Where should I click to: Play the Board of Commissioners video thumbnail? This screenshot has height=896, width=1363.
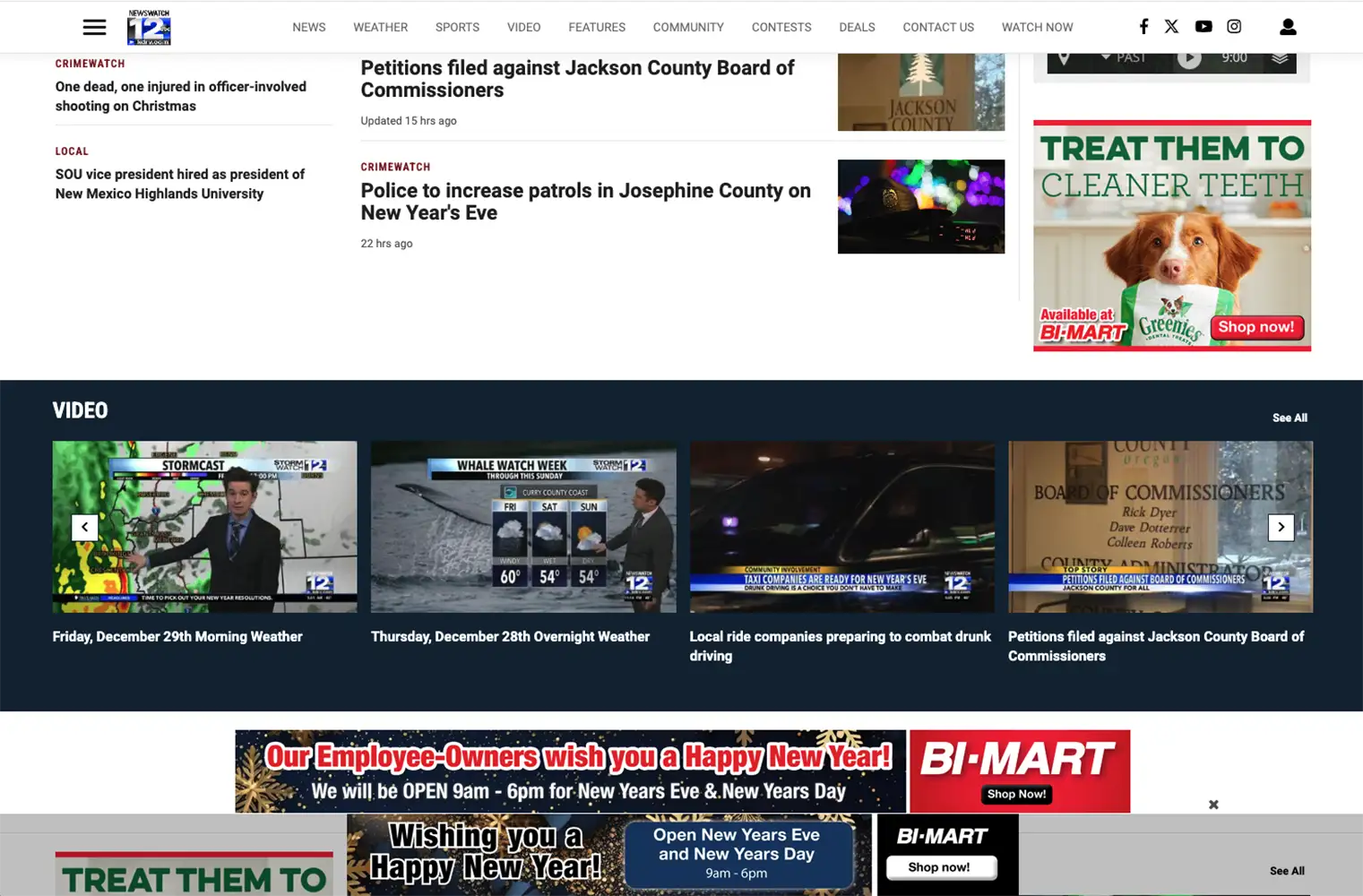coord(1160,527)
